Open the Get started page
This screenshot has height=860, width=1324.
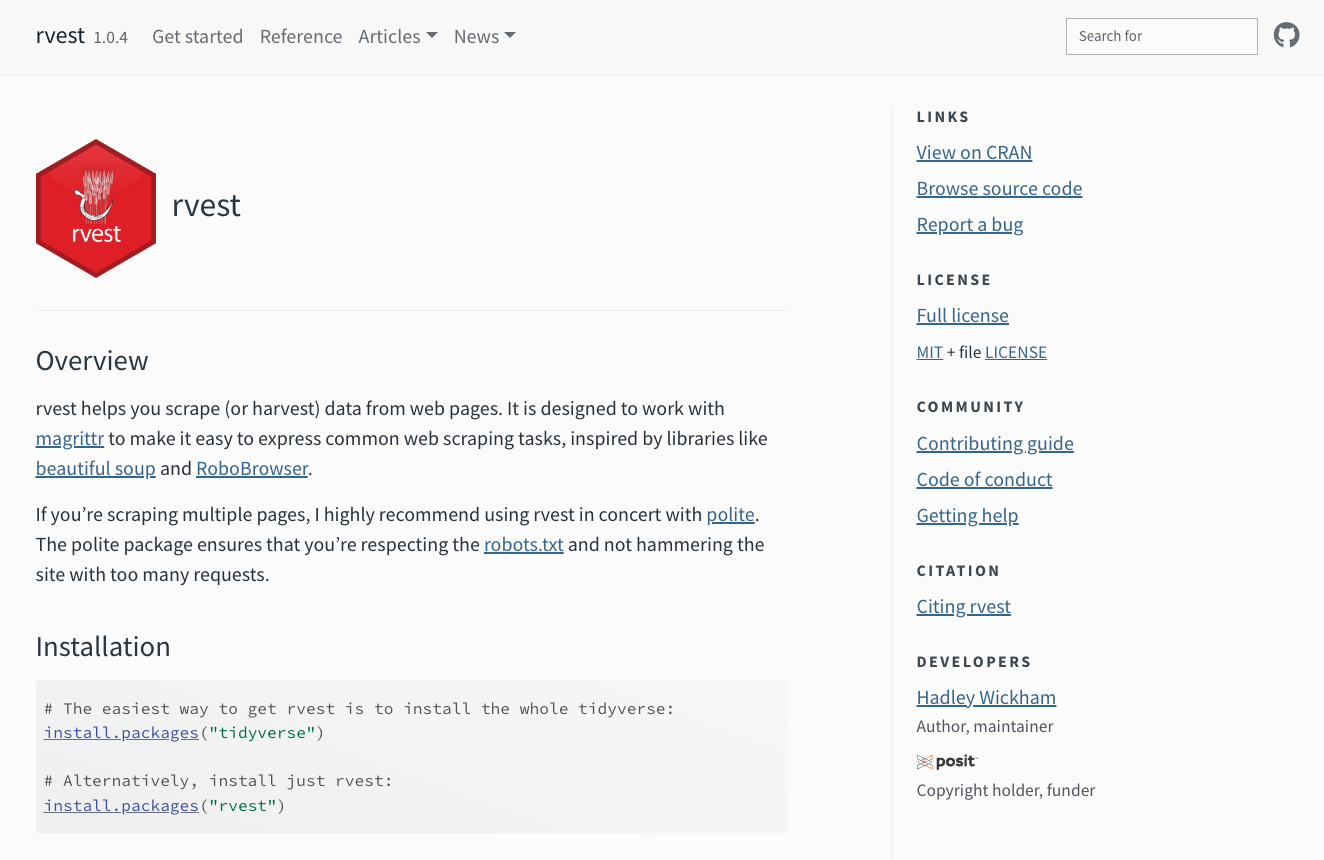pos(197,36)
